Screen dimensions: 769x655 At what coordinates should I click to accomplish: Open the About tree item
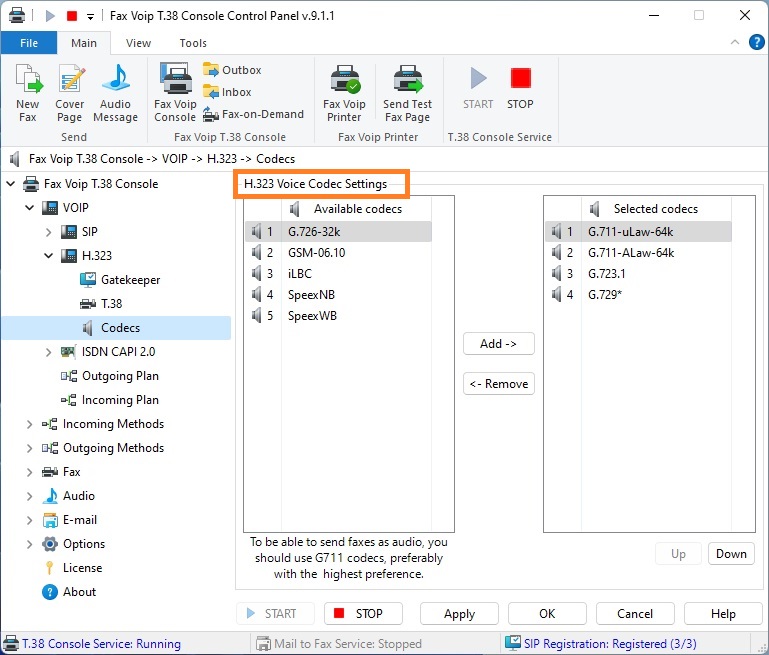point(69,592)
